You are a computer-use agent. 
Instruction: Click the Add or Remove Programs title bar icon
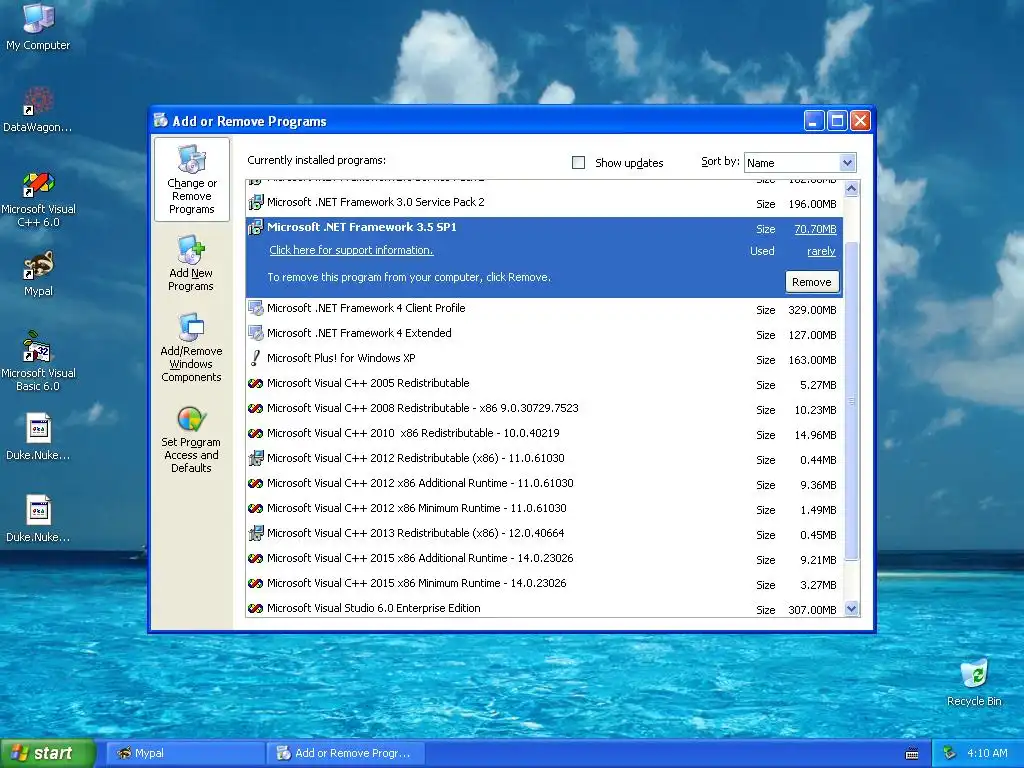(x=161, y=120)
